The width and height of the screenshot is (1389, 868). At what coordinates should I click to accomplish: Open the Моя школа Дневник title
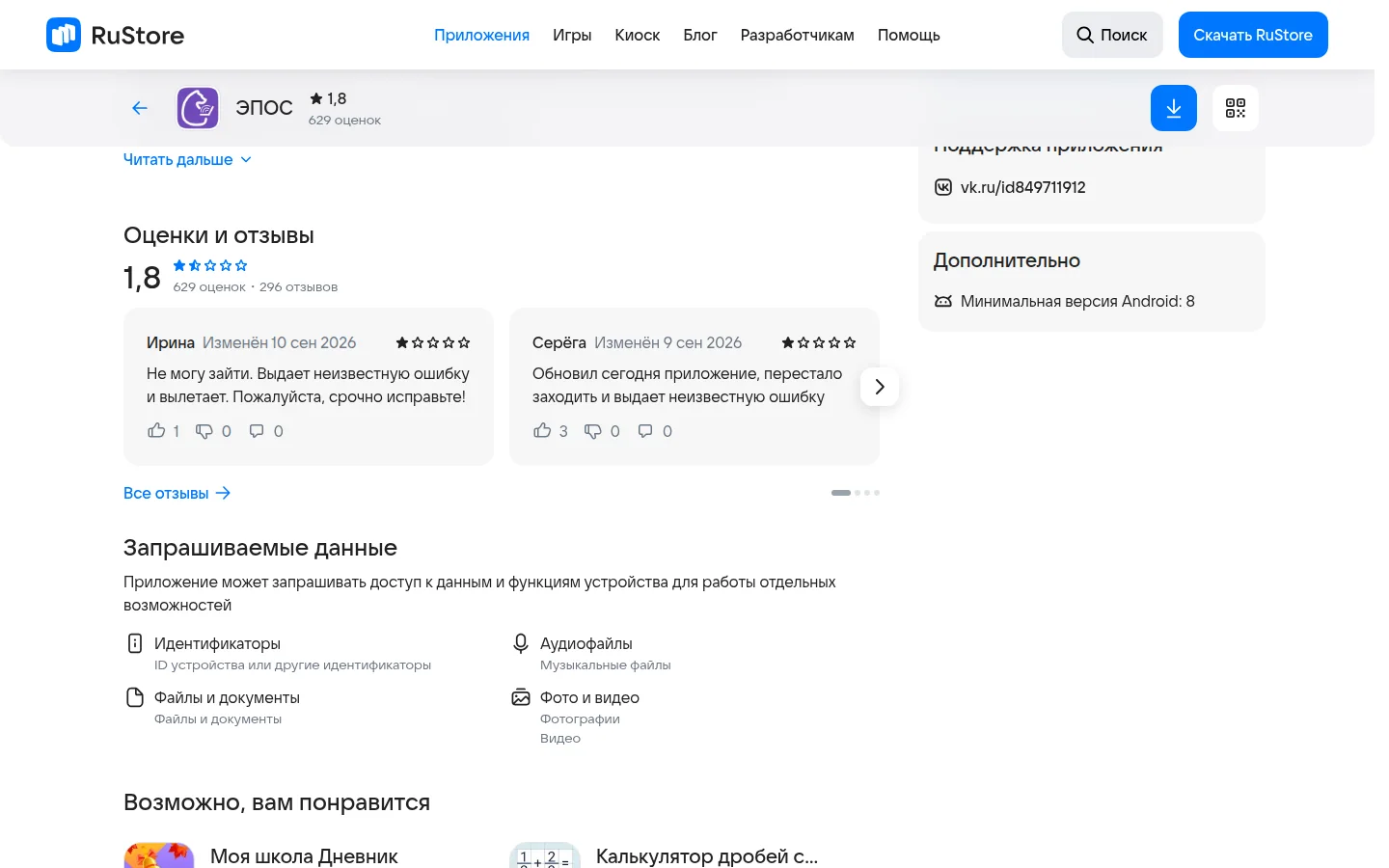click(x=304, y=856)
